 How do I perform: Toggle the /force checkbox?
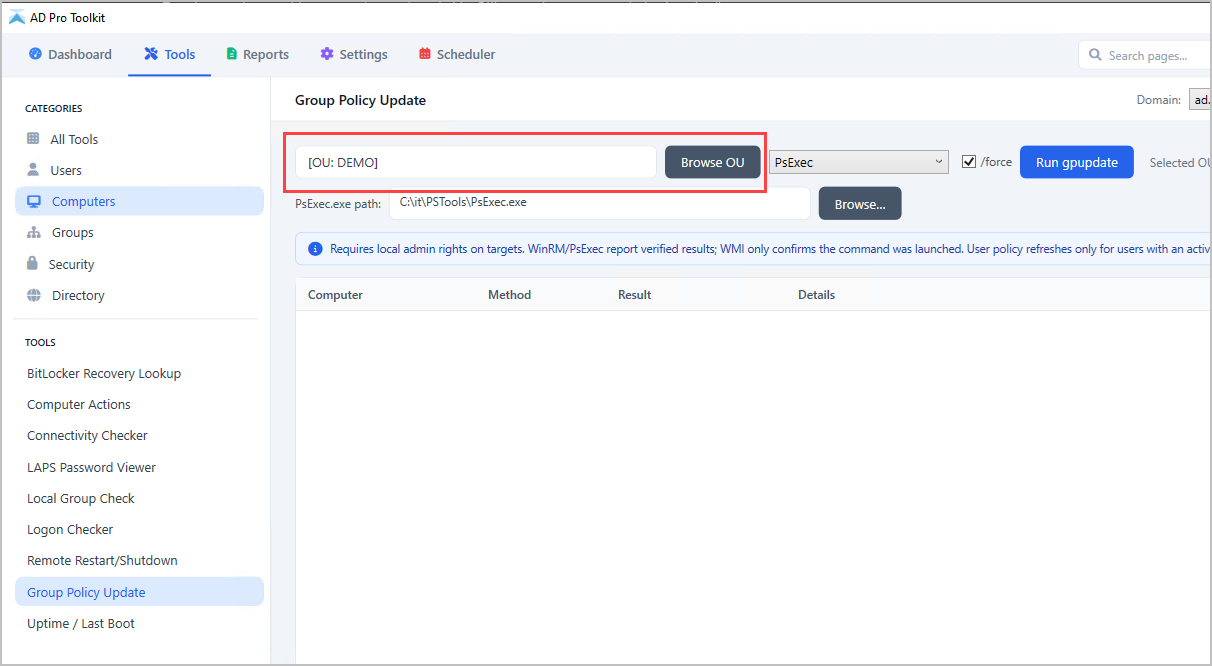point(969,162)
